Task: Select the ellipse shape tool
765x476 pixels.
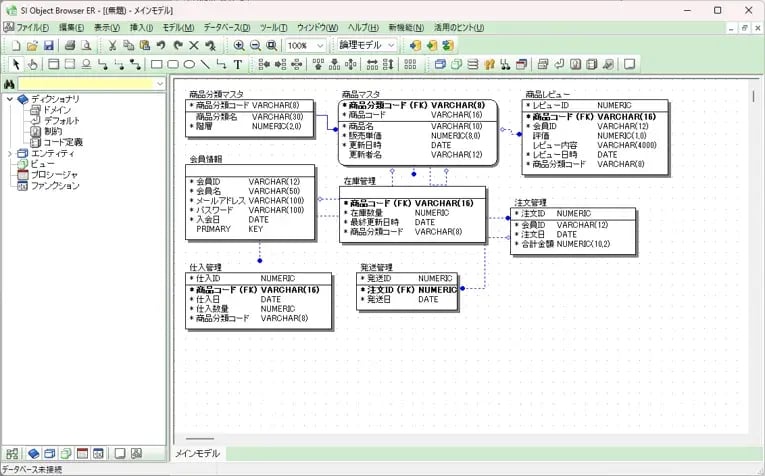Action: point(189,65)
